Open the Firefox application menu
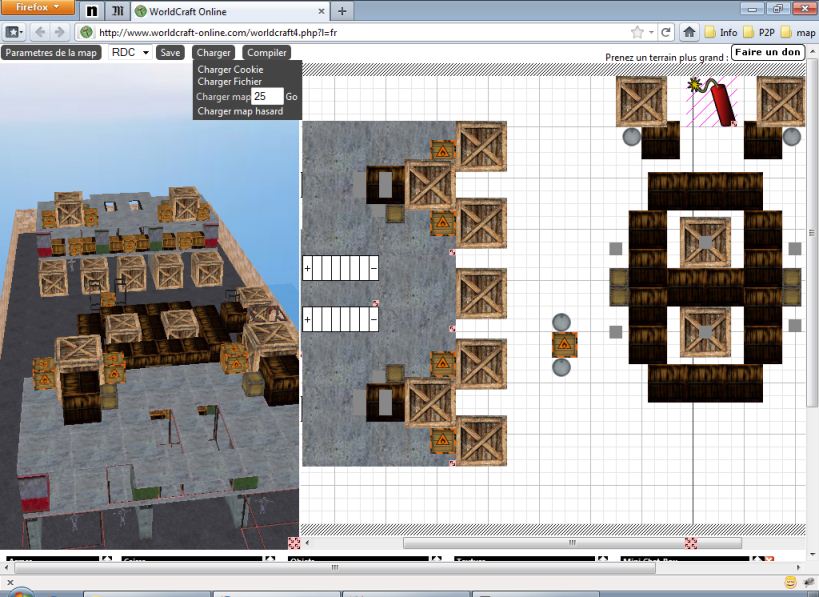 pos(37,7)
